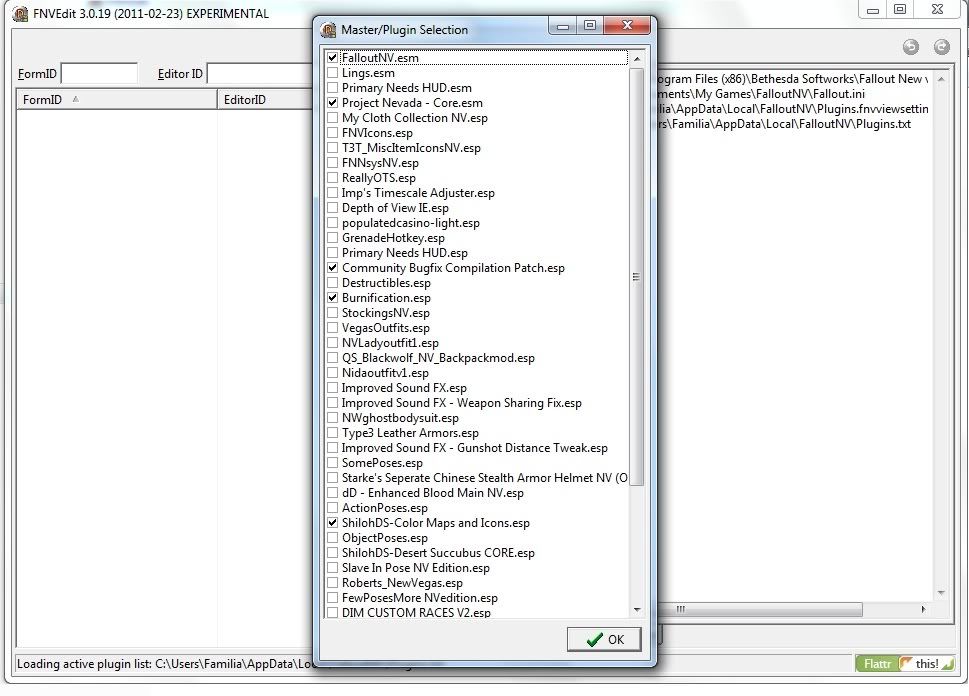Check Imp's Timescale Adjuster.esp

tap(332, 193)
